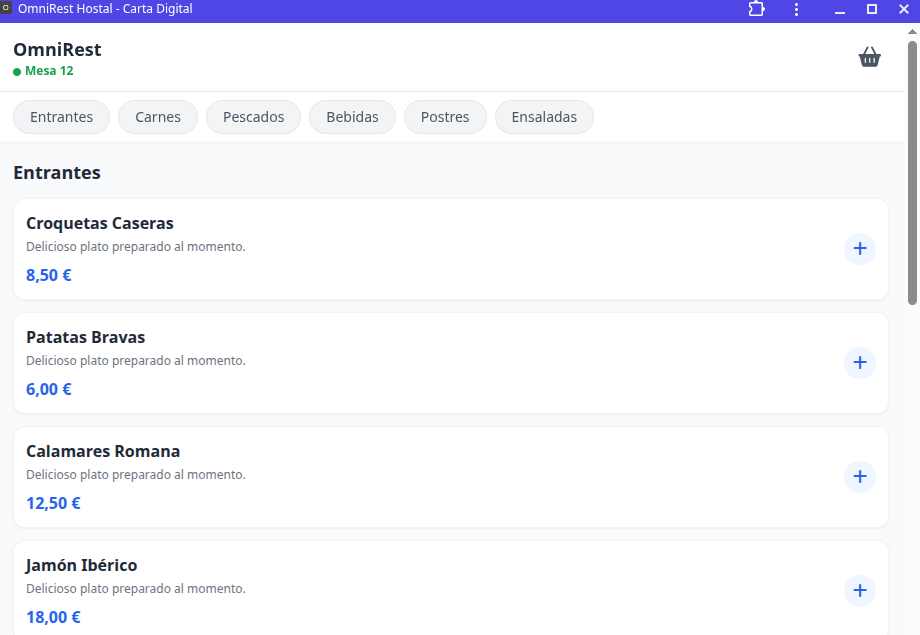The height and width of the screenshot is (635, 920).
Task: Open the shopping basket
Action: [x=869, y=57]
